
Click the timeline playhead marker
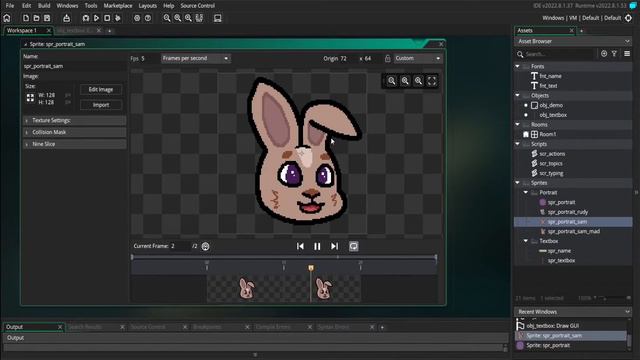click(x=311, y=268)
